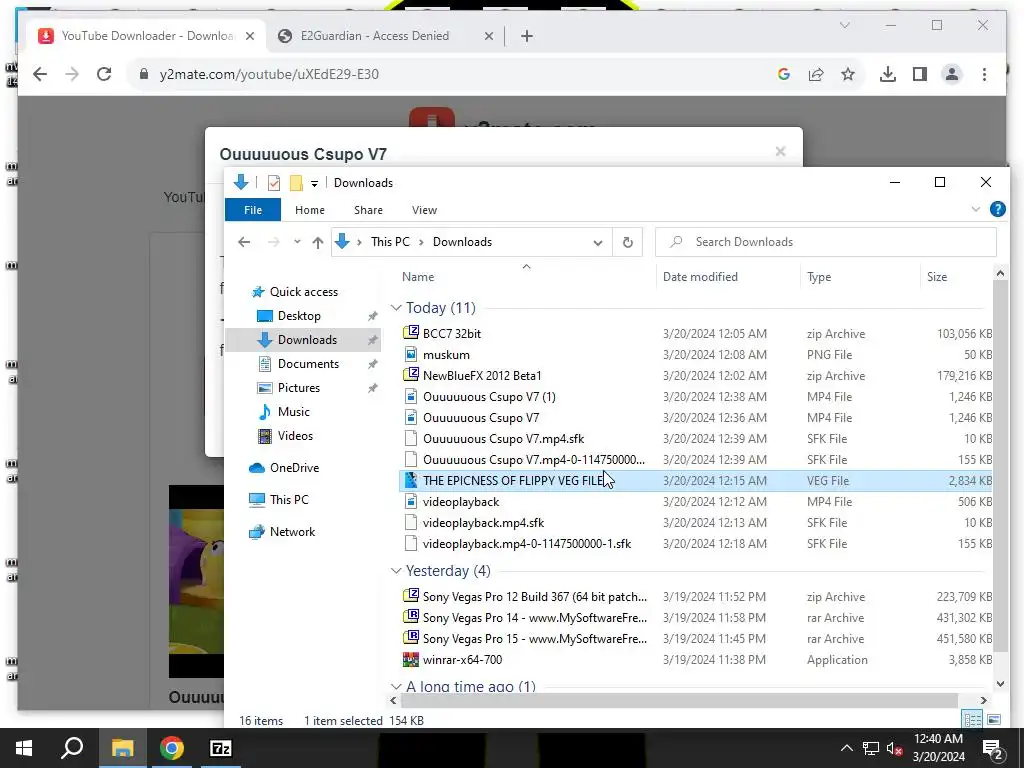This screenshot has height=768, width=1024.
Task: Collapse the A long time ago group
Action: coord(396,686)
